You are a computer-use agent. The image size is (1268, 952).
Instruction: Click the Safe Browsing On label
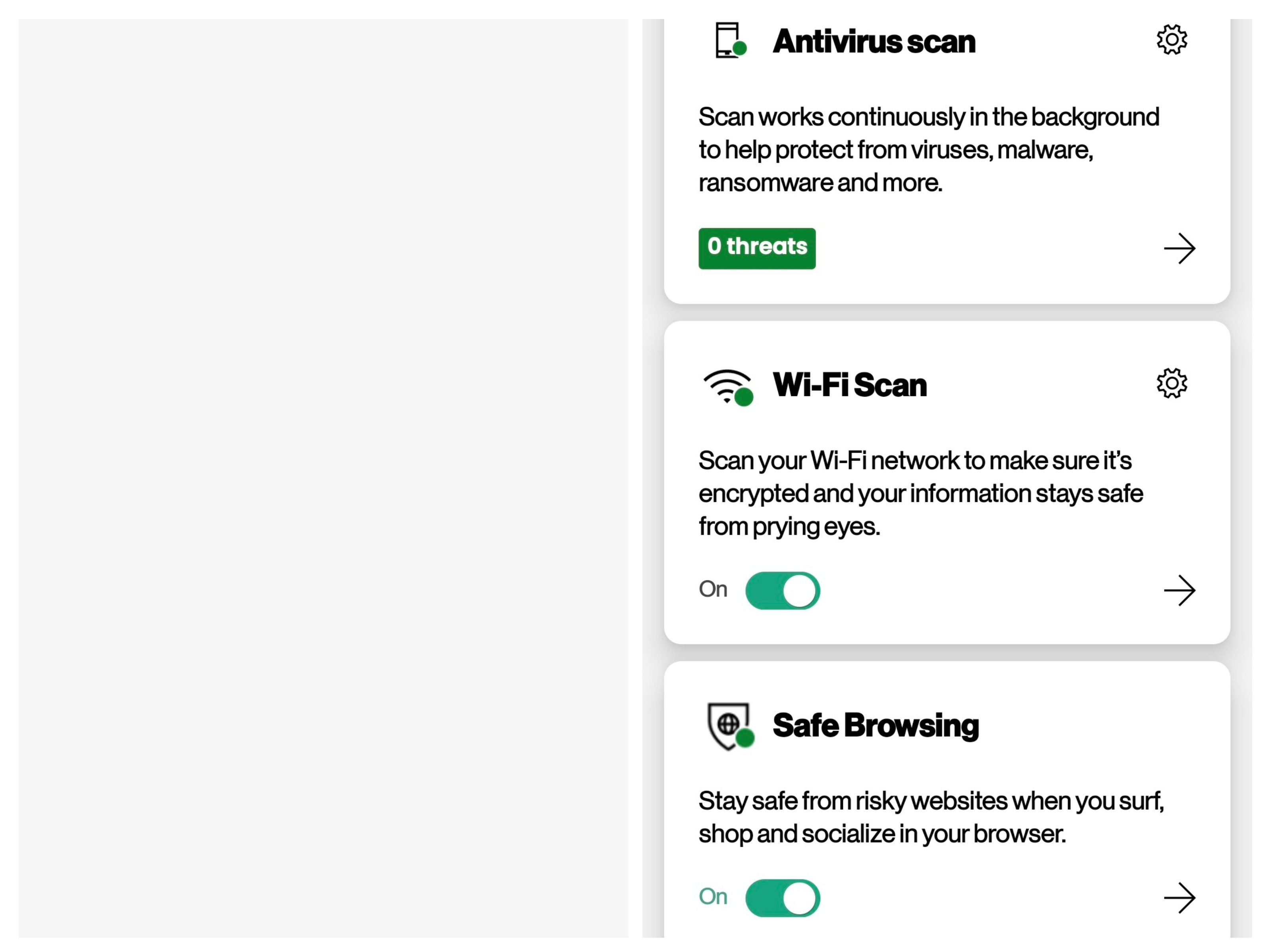tap(713, 896)
